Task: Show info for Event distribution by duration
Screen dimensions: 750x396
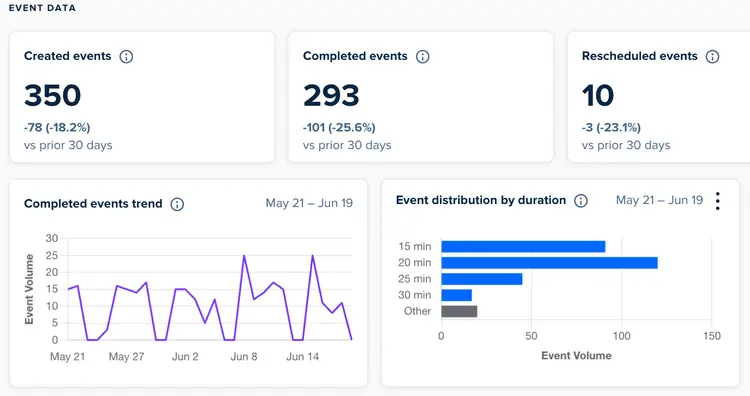Action: pyautogui.click(x=581, y=201)
